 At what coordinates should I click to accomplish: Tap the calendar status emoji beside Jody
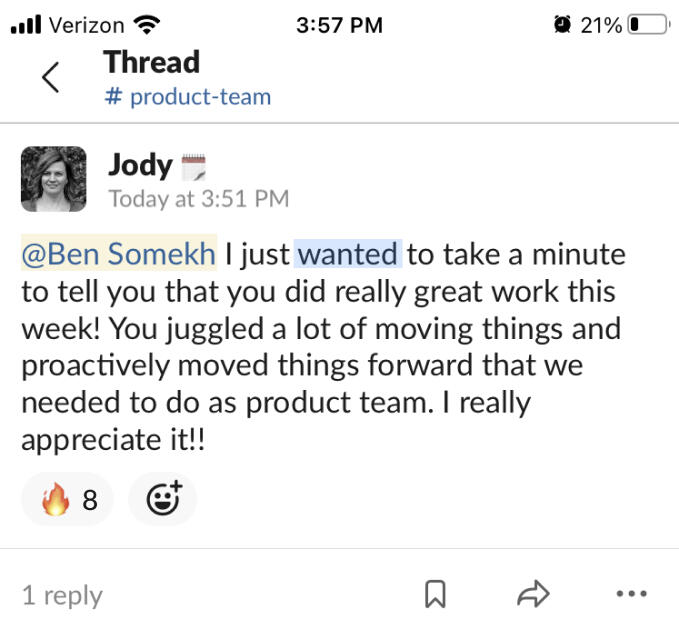[x=192, y=167]
